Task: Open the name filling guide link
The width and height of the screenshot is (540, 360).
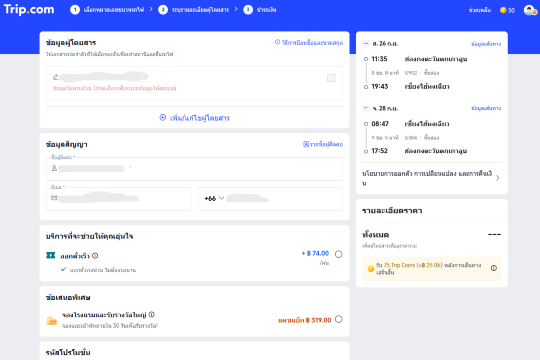Action: coord(309,42)
